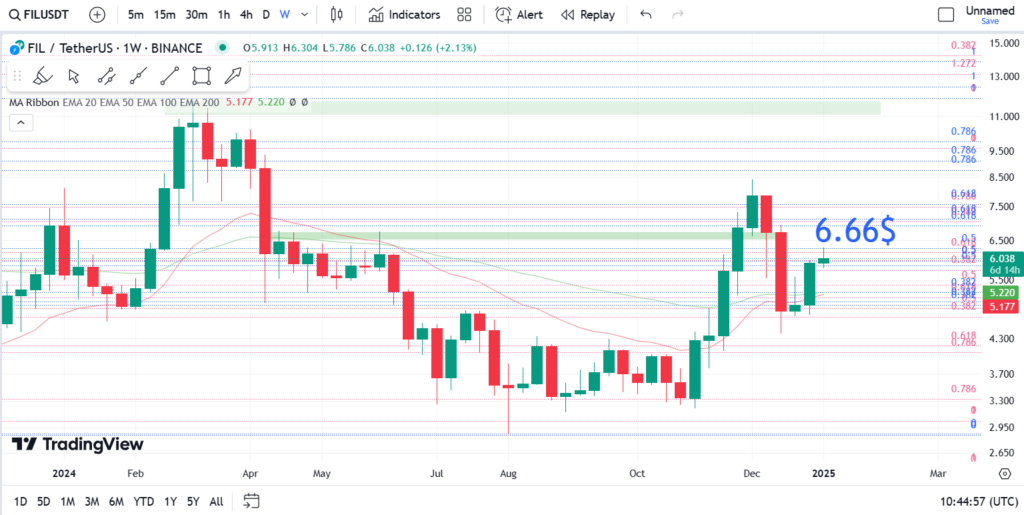This screenshot has height=515, width=1024.
Task: Expand the timeframe interval dropdown arrow
Action: pyautogui.click(x=304, y=15)
